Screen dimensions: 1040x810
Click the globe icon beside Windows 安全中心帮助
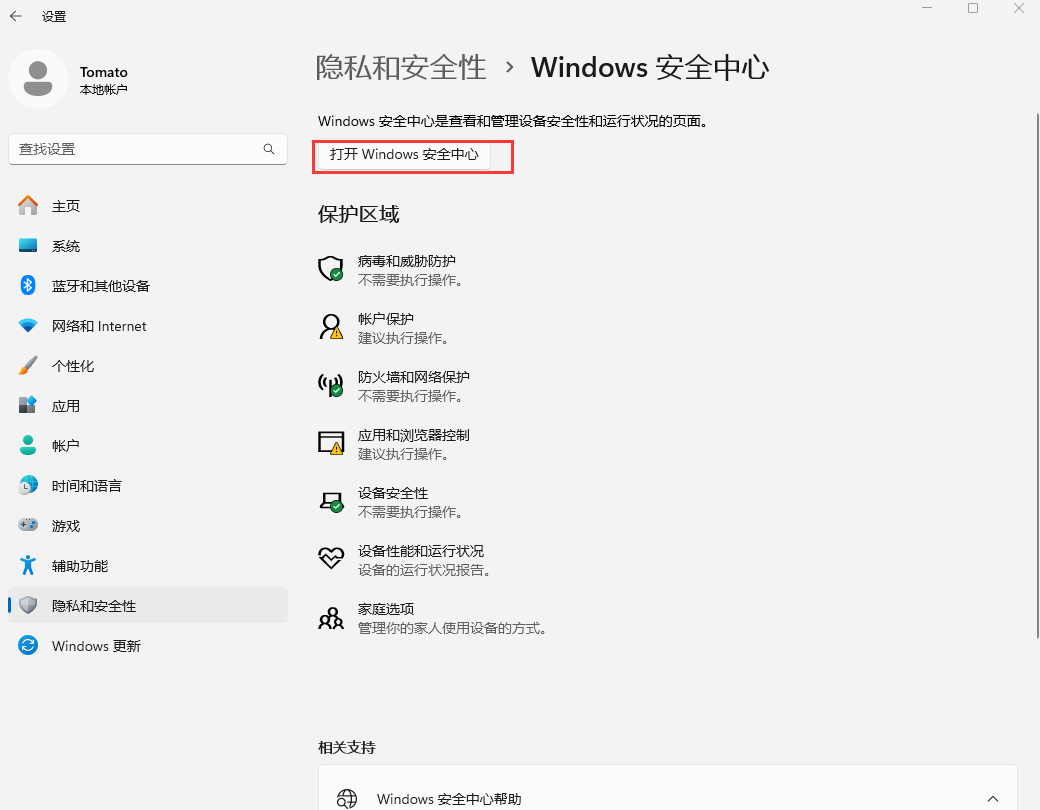347,799
